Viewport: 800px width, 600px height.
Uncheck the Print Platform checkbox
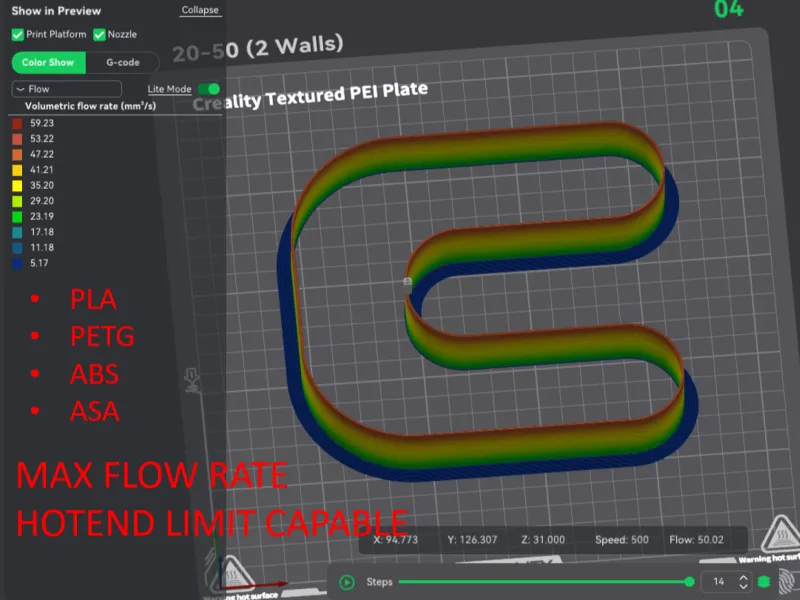[x=18, y=35]
